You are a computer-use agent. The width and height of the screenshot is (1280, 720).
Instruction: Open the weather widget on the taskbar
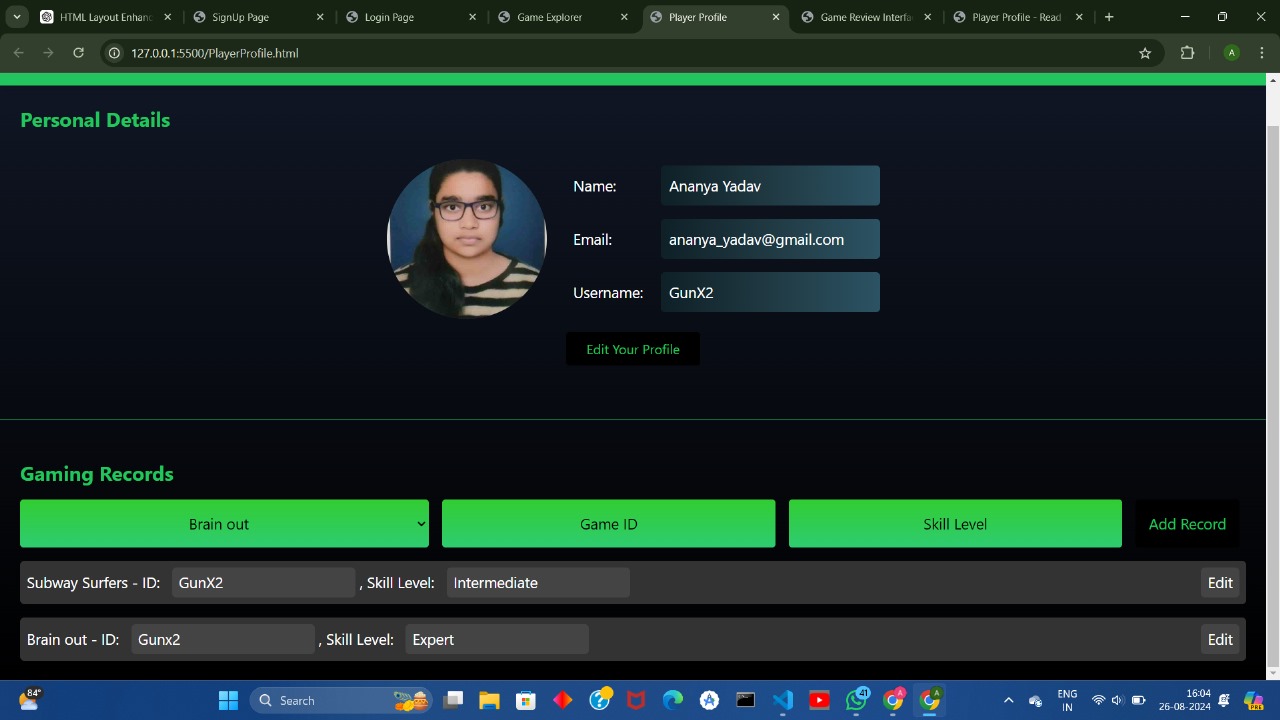pyautogui.click(x=29, y=700)
